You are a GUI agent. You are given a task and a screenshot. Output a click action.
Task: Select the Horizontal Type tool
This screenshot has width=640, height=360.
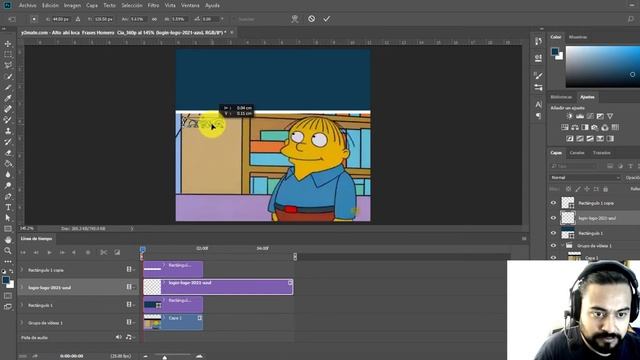[x=8, y=207]
